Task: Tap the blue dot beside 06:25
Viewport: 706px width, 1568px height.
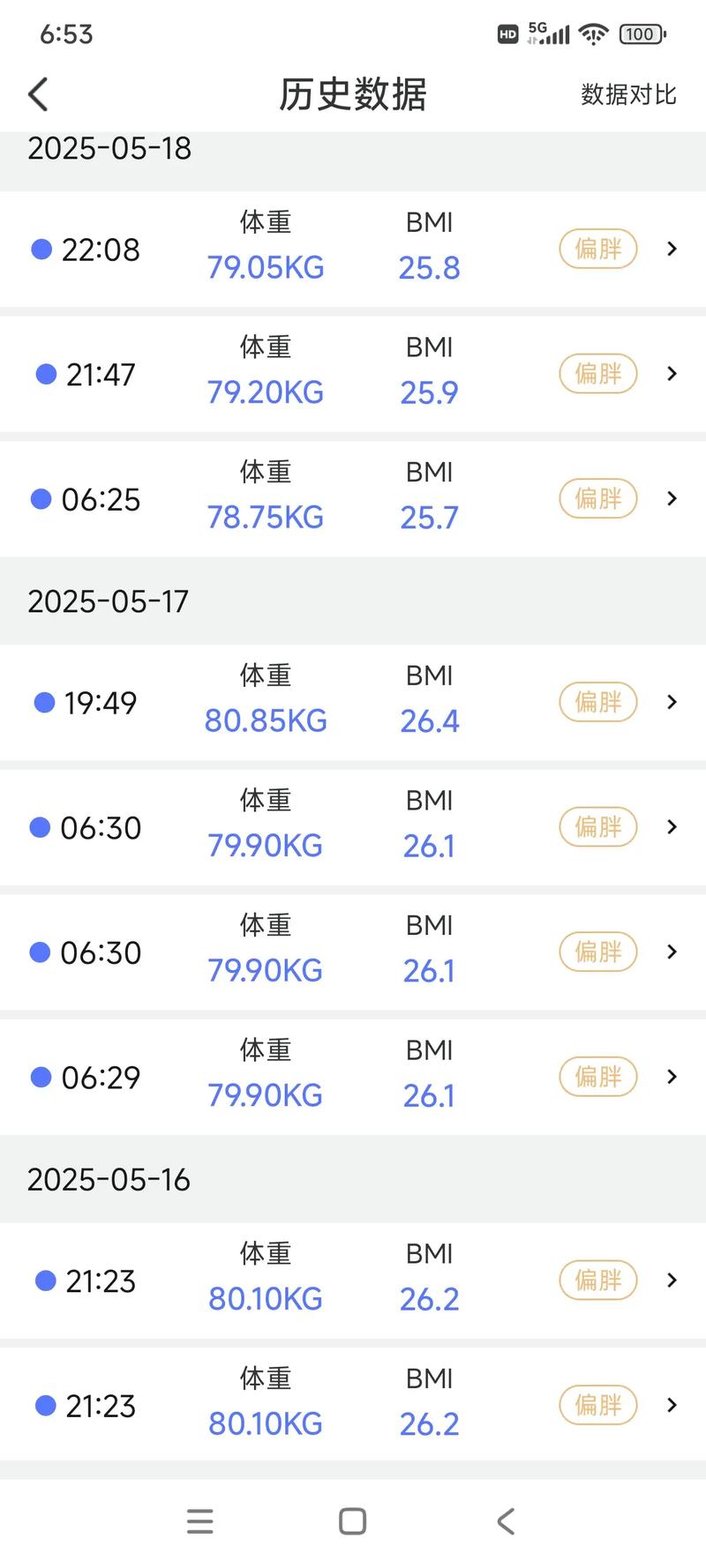Action: point(41,499)
